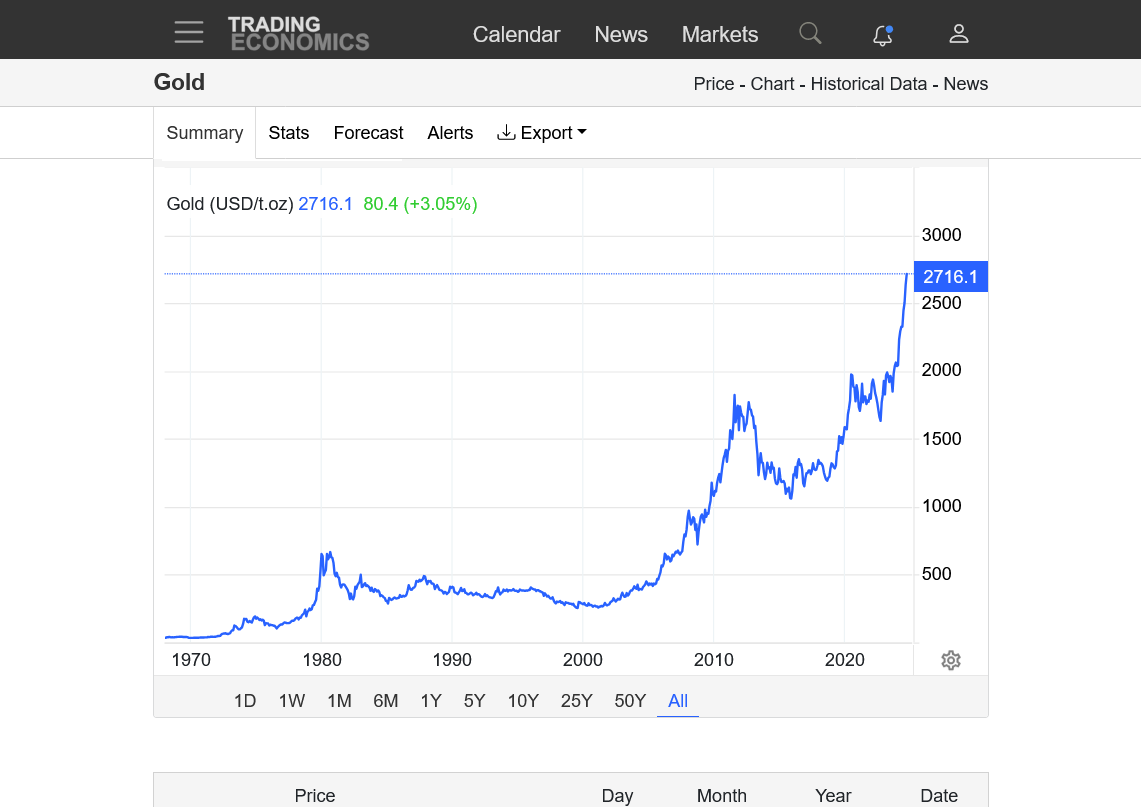Open Markets in top navigation

[719, 34]
